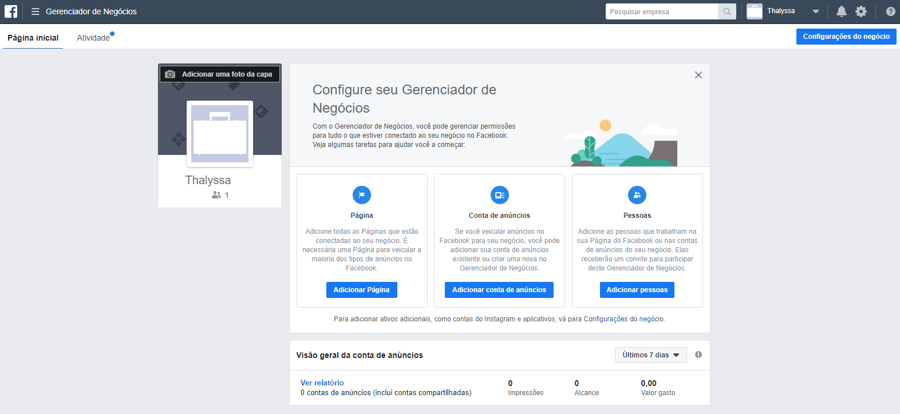The width and height of the screenshot is (900, 414).
Task: Select the Página inicial tab
Action: click(33, 38)
